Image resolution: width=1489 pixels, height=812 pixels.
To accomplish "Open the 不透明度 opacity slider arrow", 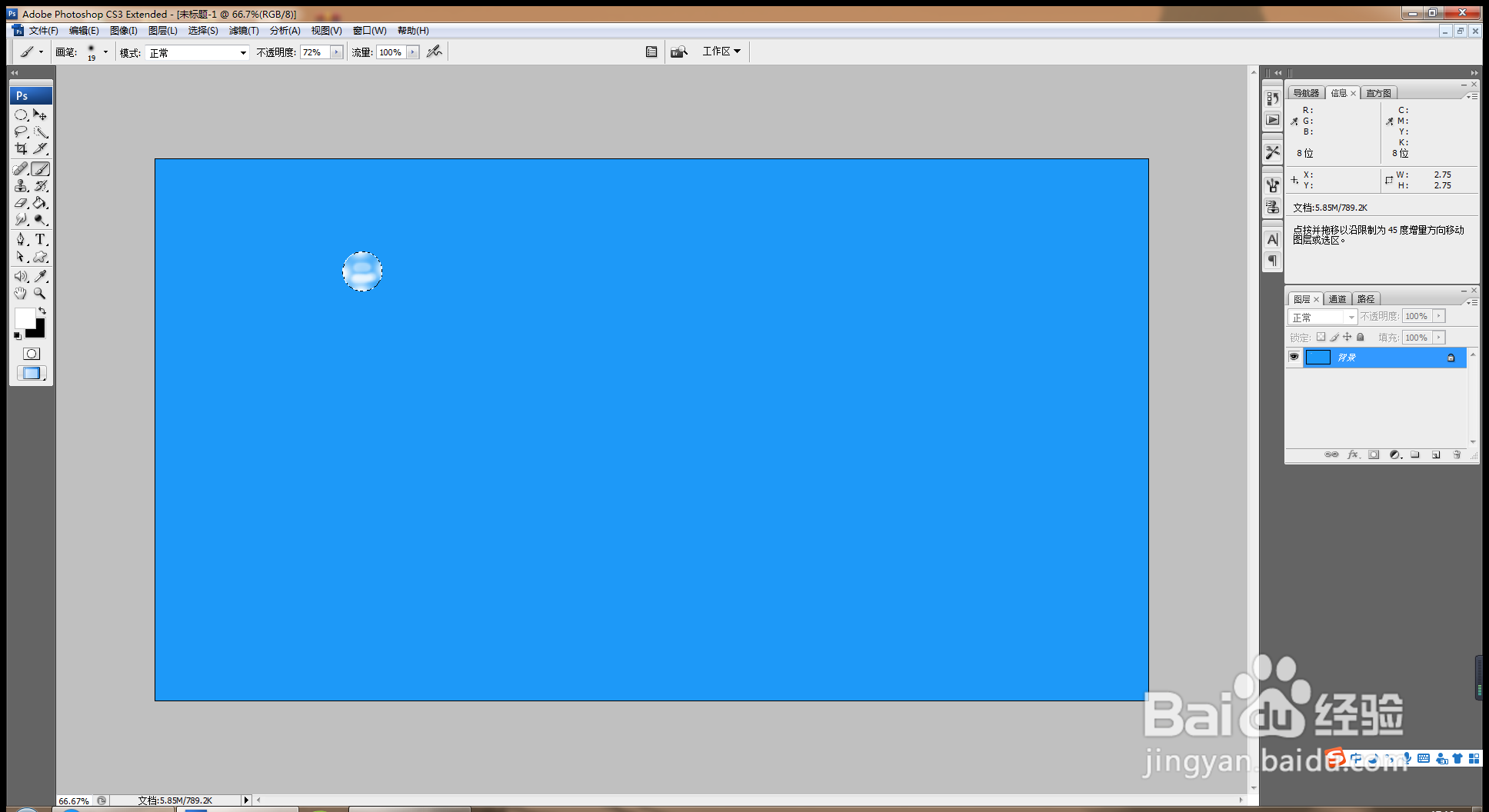I will tap(336, 52).
